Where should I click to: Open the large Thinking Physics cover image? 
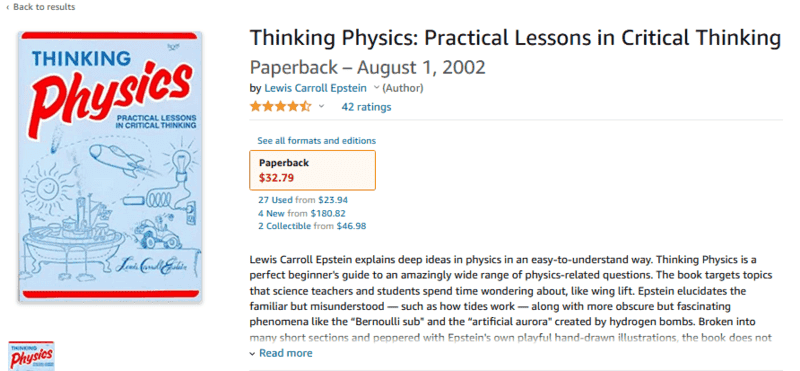coord(110,166)
